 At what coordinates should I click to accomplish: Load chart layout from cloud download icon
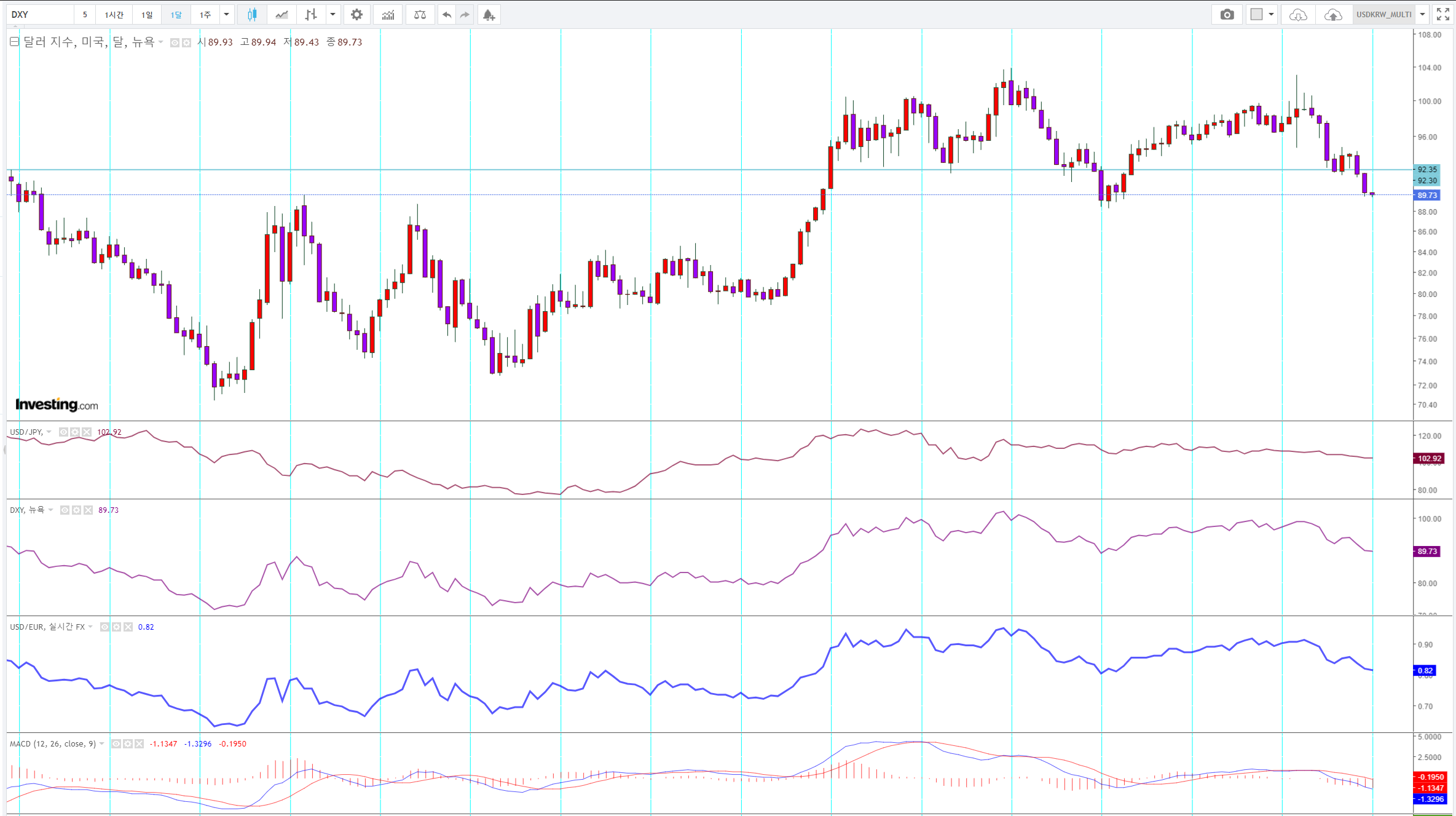click(x=1297, y=15)
